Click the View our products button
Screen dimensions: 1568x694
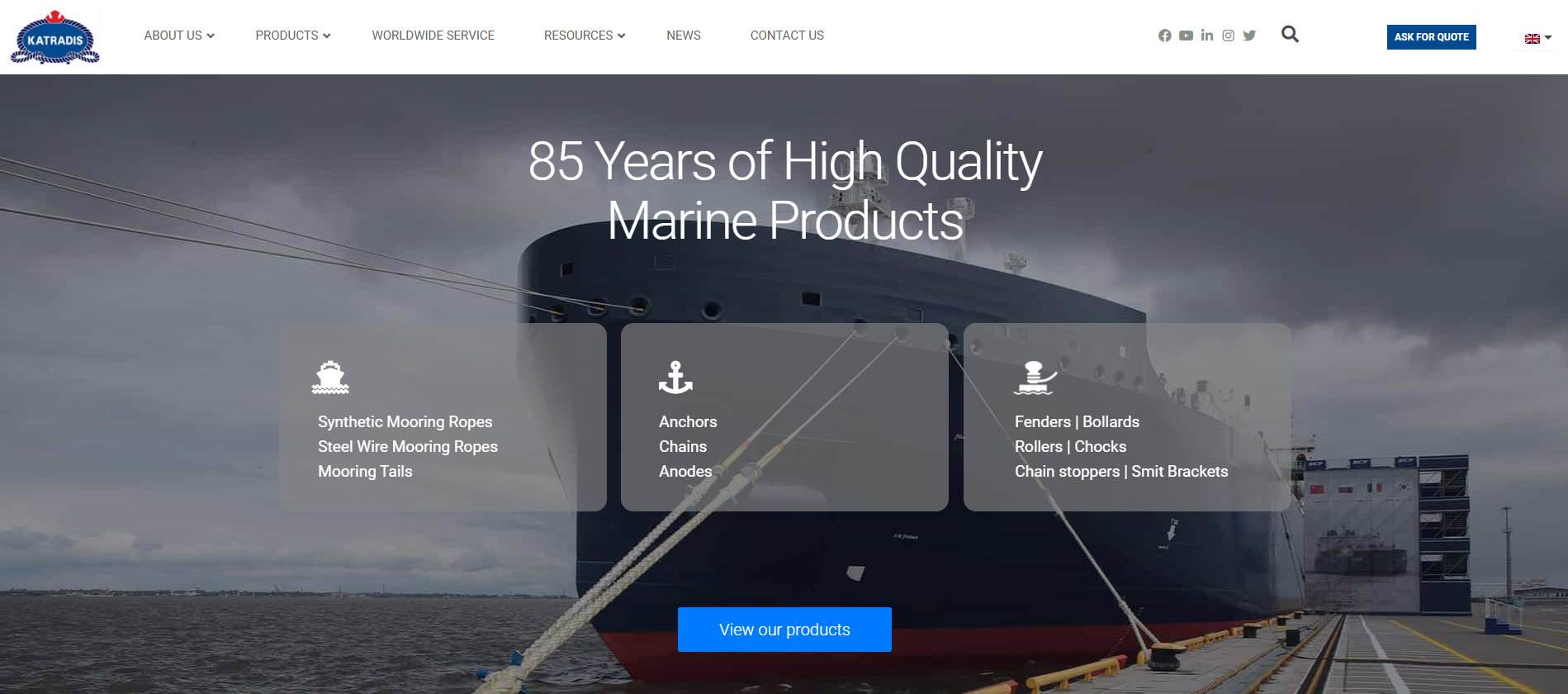coord(784,630)
